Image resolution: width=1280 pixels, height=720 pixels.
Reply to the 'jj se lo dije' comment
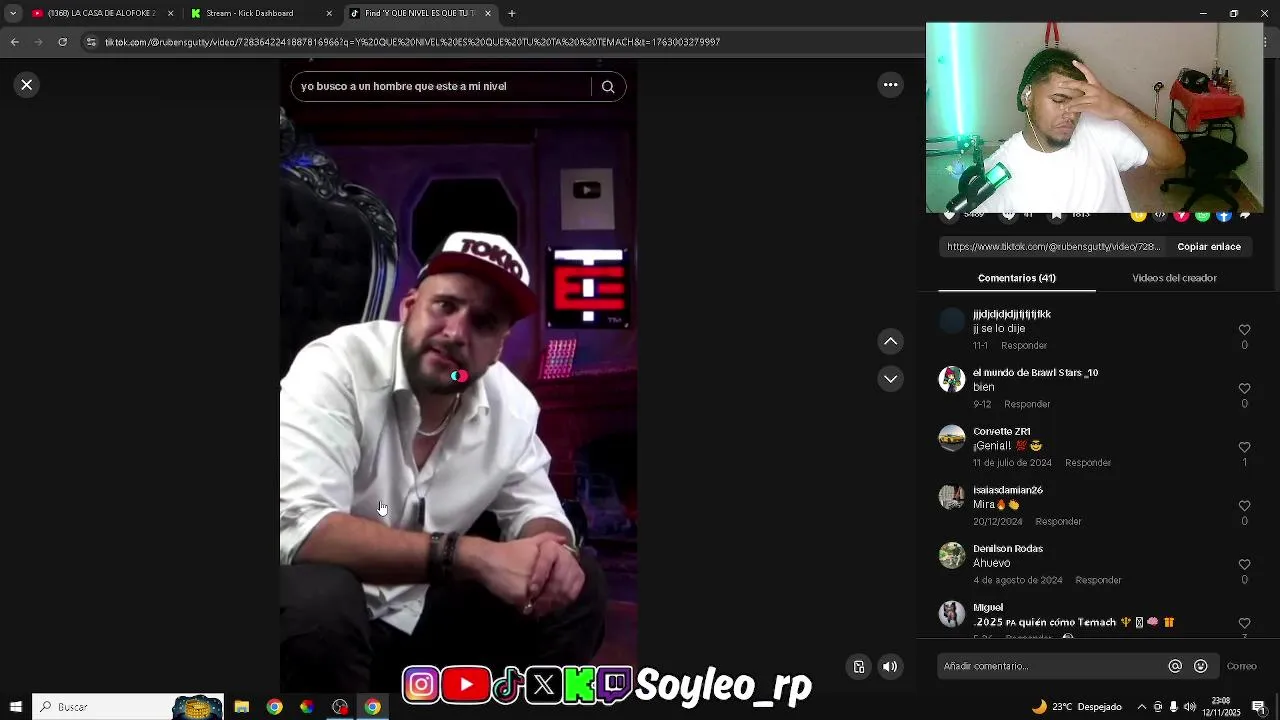(x=1024, y=345)
